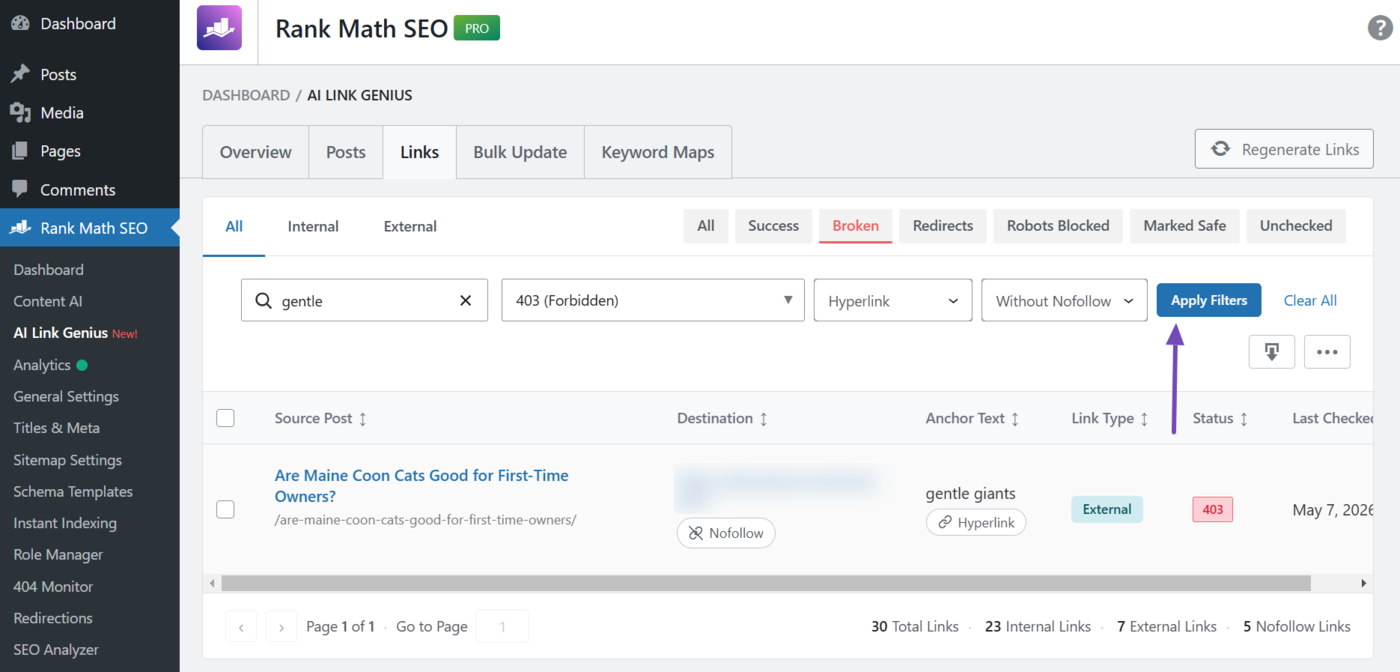Click the regenerate refresh icon
1400x672 pixels.
tap(1220, 149)
